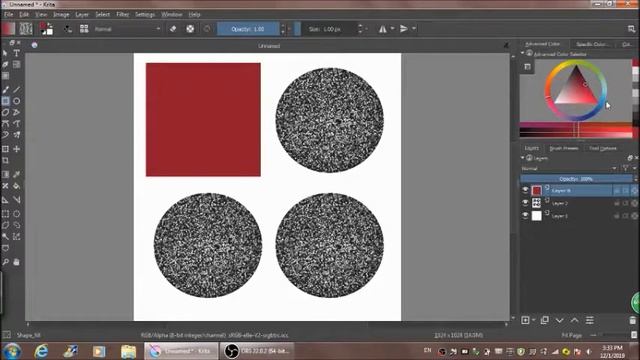640x360 pixels.
Task: Select the Crop tool
Action: [x=5, y=160]
